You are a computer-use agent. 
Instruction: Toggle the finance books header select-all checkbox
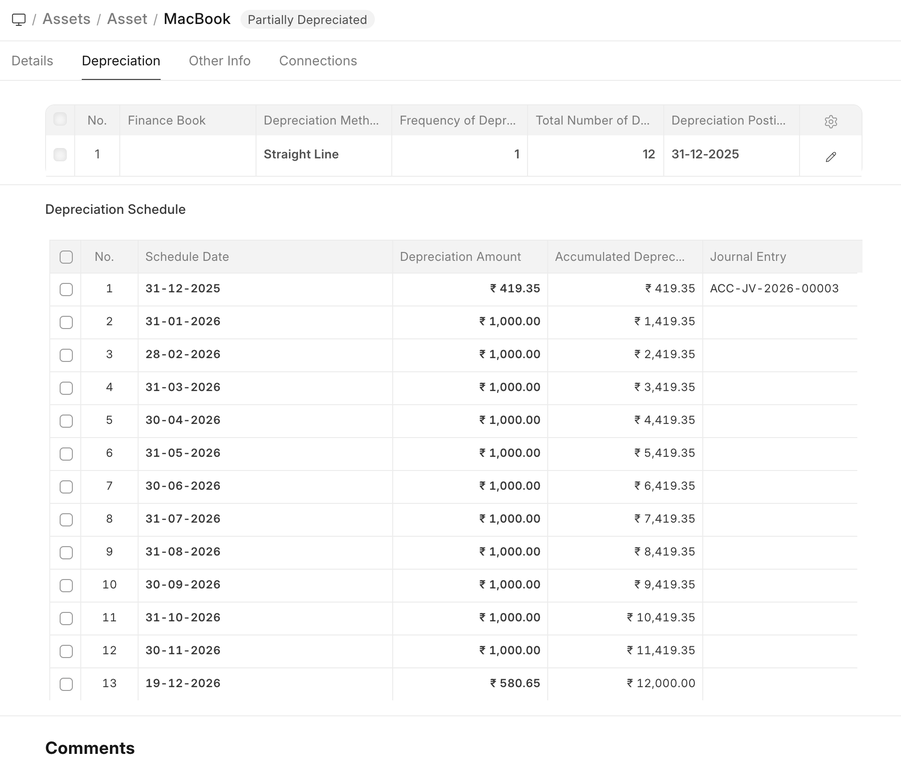pyautogui.click(x=60, y=119)
